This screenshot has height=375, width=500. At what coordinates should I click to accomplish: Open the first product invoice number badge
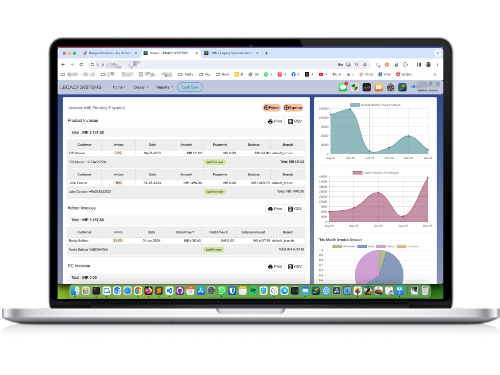coord(118,153)
